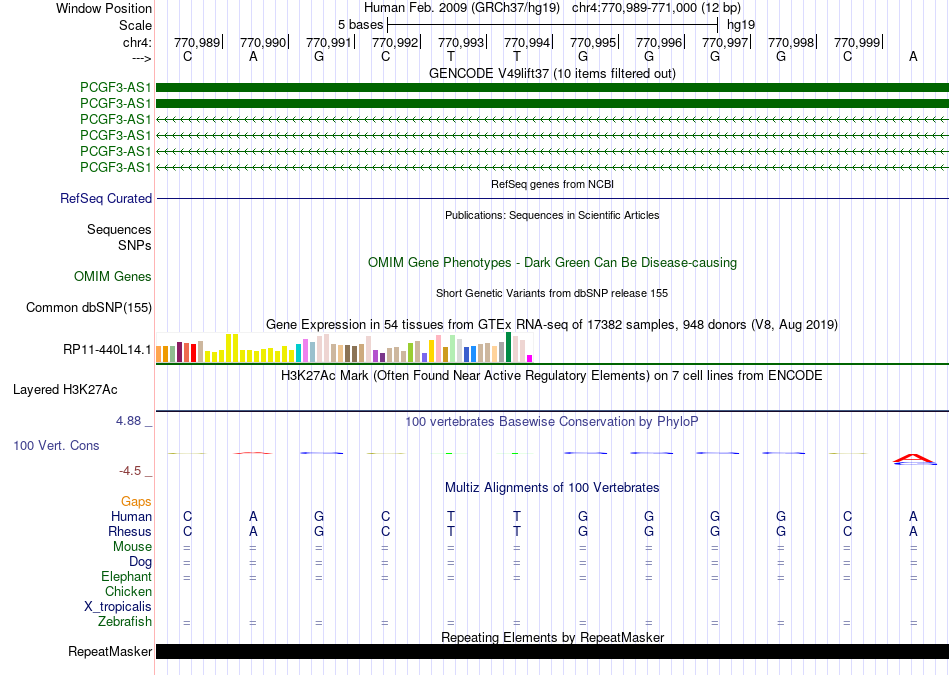Click the first PCGF3-AS1 thick exon bar
This screenshot has height=675, width=950.
pos(552,88)
